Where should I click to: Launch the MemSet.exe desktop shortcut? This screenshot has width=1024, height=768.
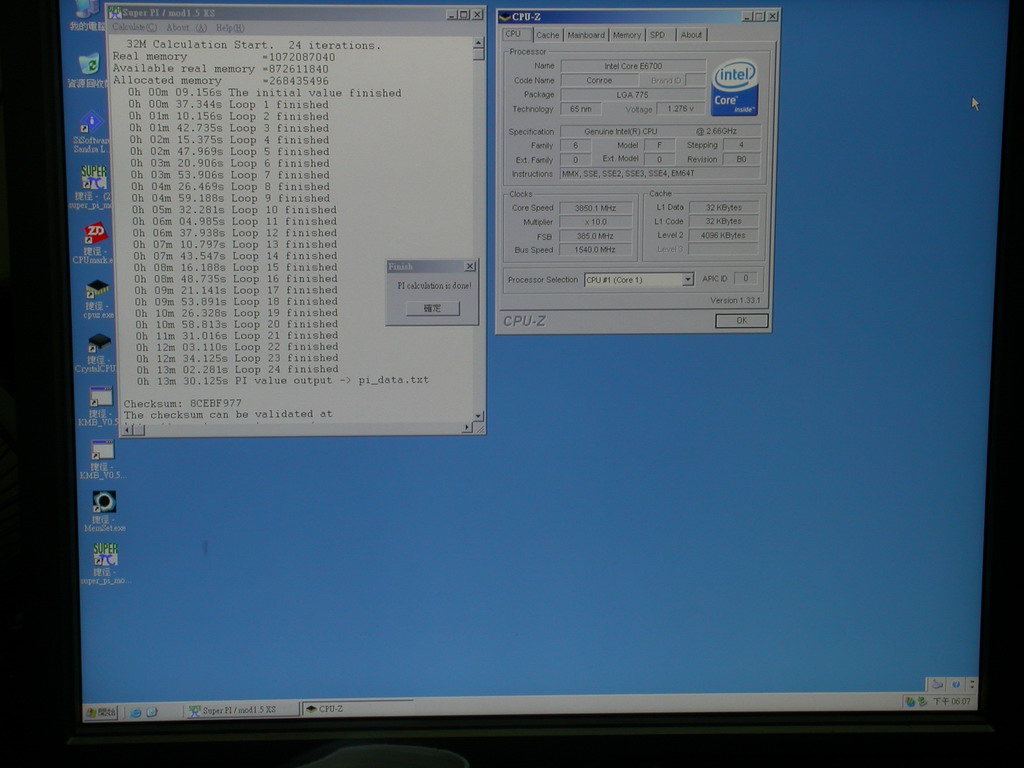pos(104,511)
